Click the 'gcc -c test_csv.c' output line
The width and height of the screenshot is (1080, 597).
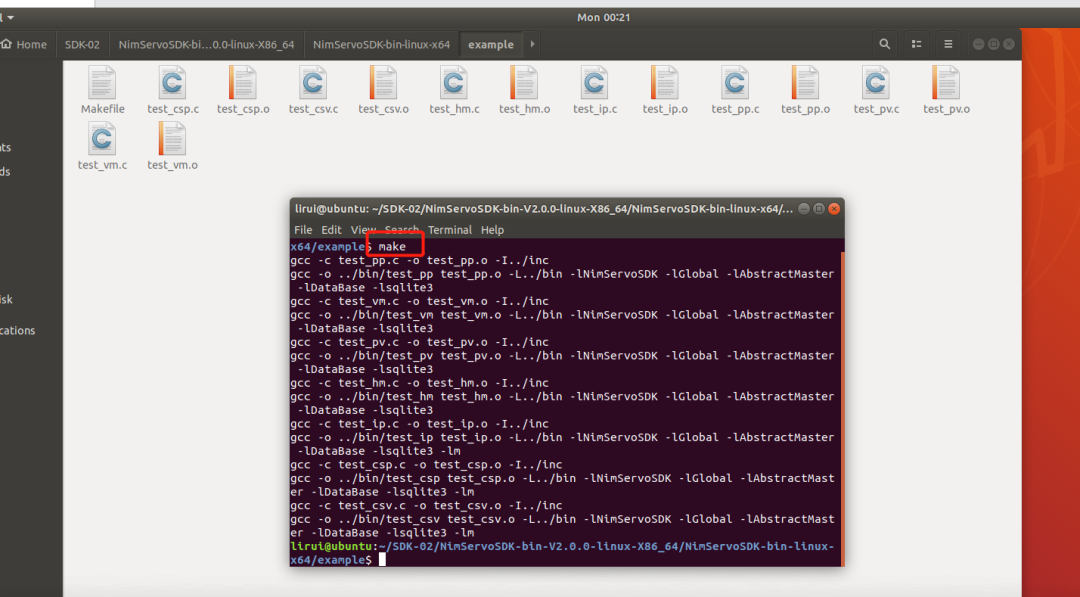(x=426, y=505)
